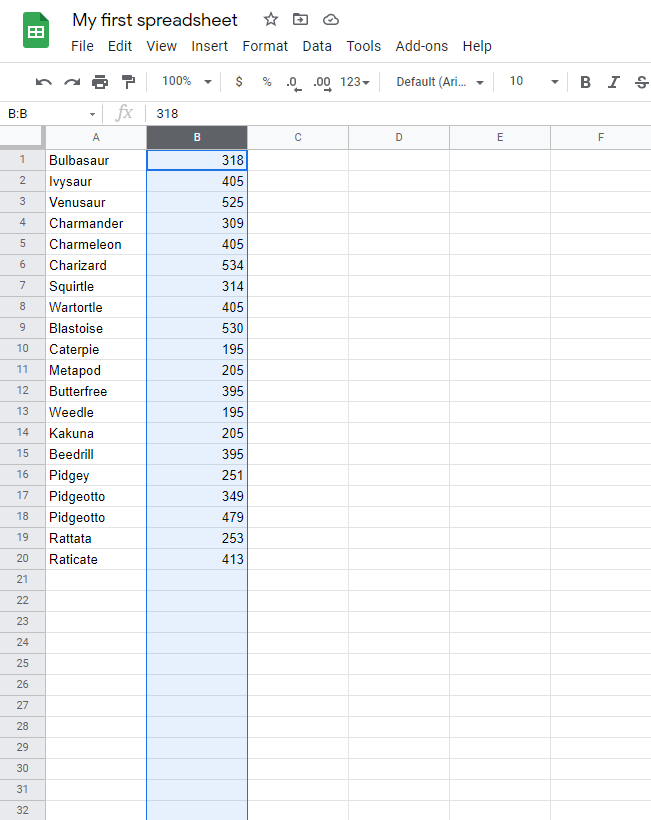Open the Default font family dropdown

coord(440,82)
